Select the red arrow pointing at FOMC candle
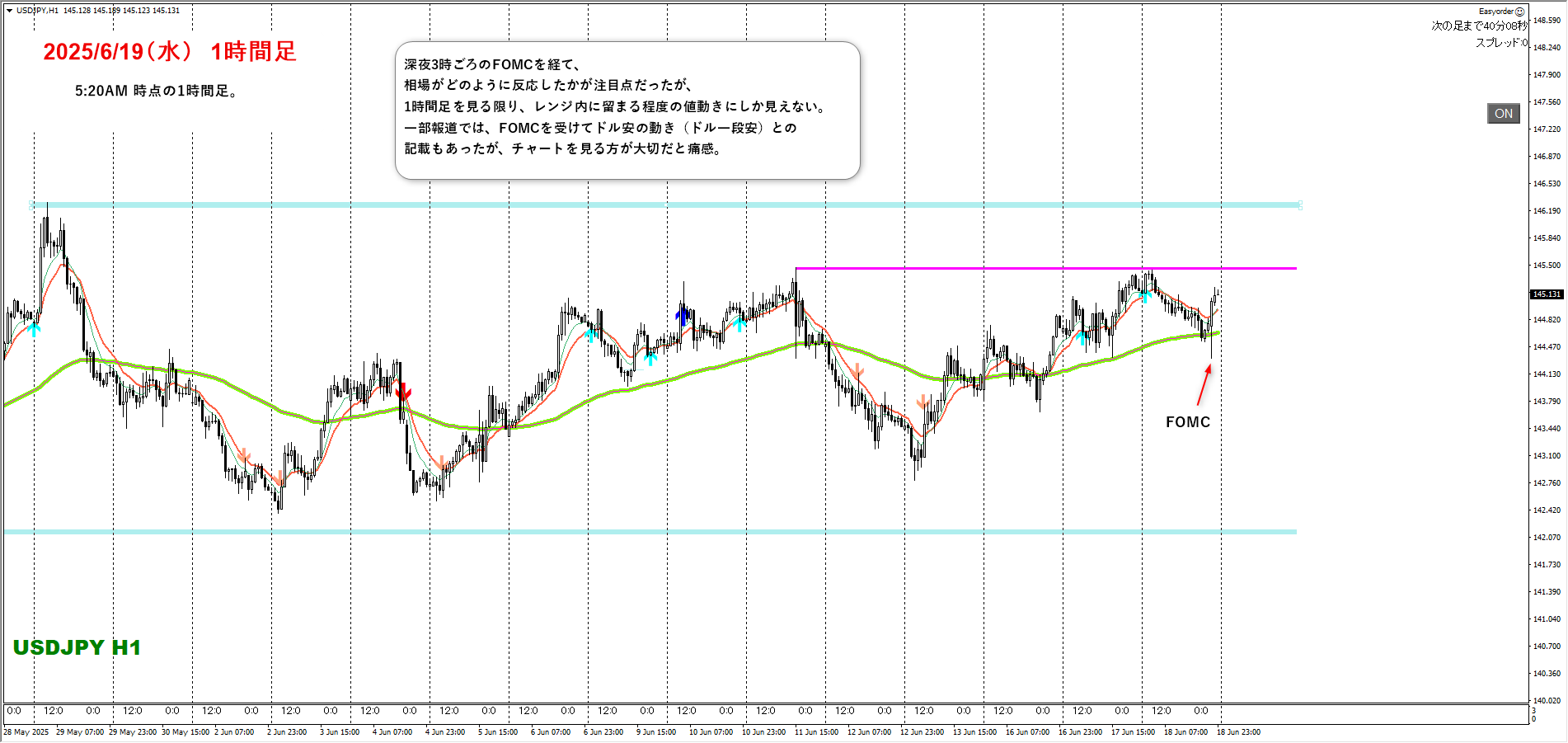The height and width of the screenshot is (743, 1568). tap(1204, 385)
